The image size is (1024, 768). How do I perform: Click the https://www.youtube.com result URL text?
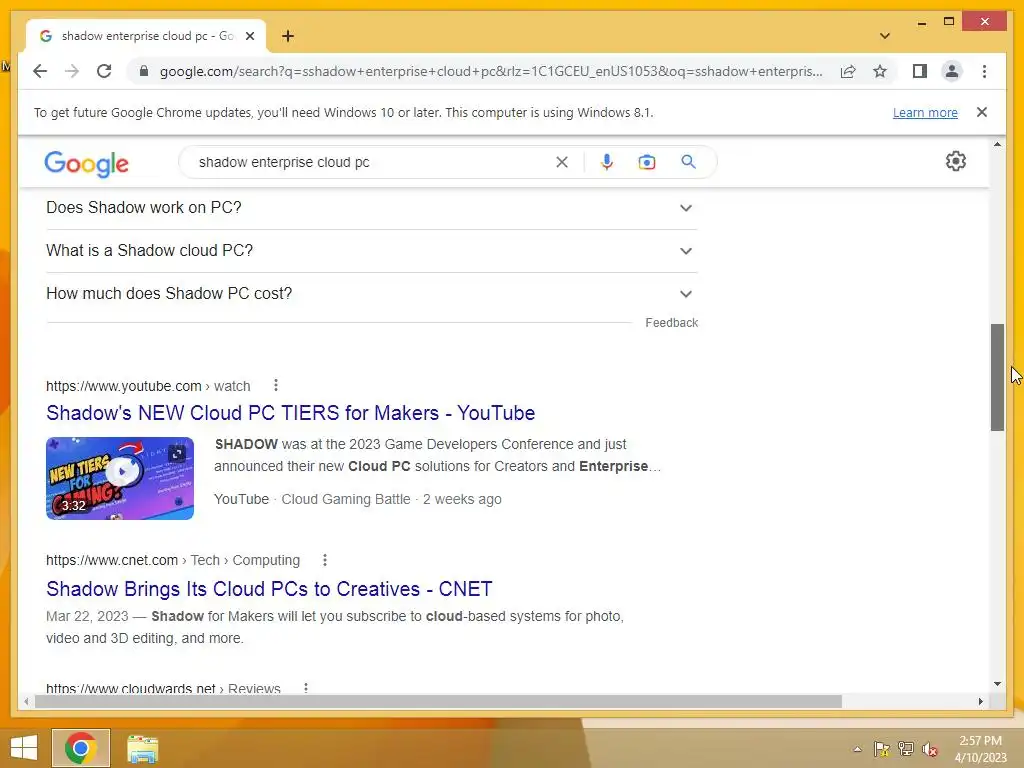(x=123, y=386)
